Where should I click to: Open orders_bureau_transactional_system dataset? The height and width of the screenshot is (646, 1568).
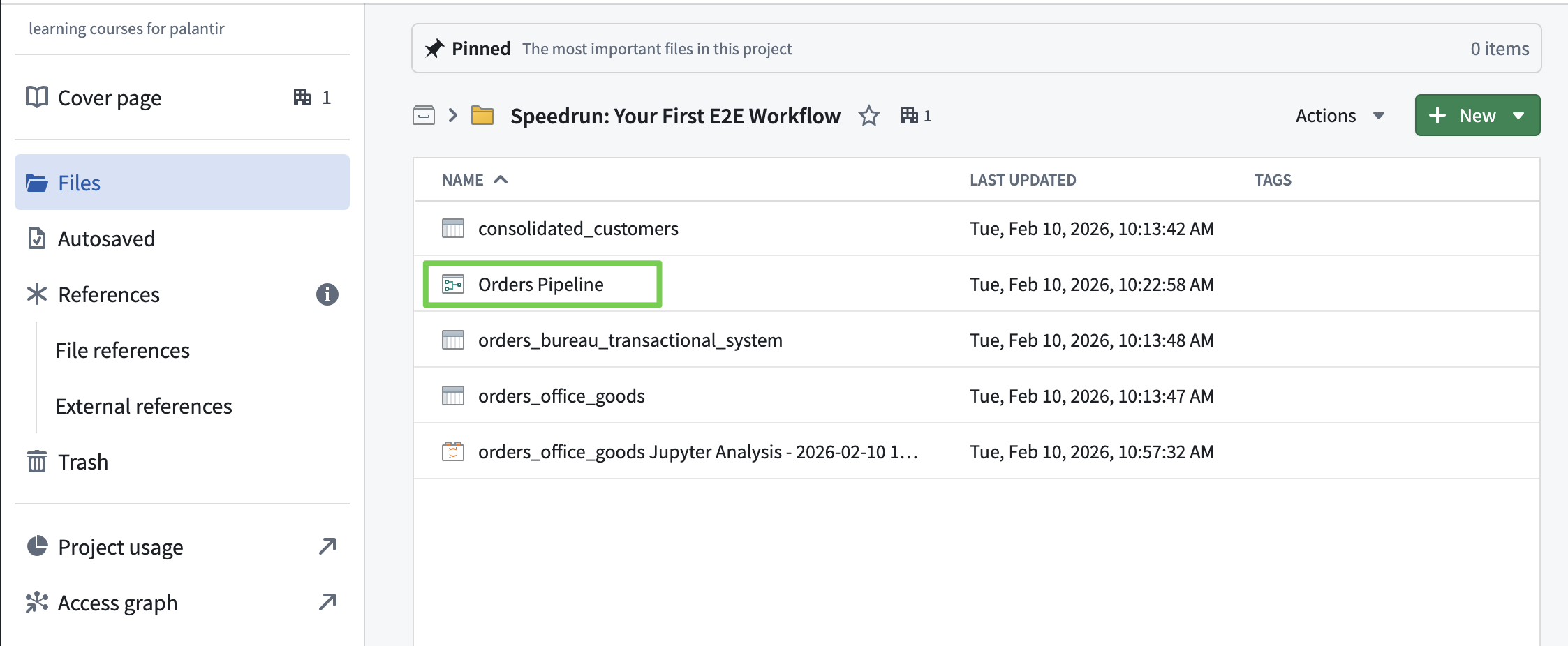coord(630,340)
